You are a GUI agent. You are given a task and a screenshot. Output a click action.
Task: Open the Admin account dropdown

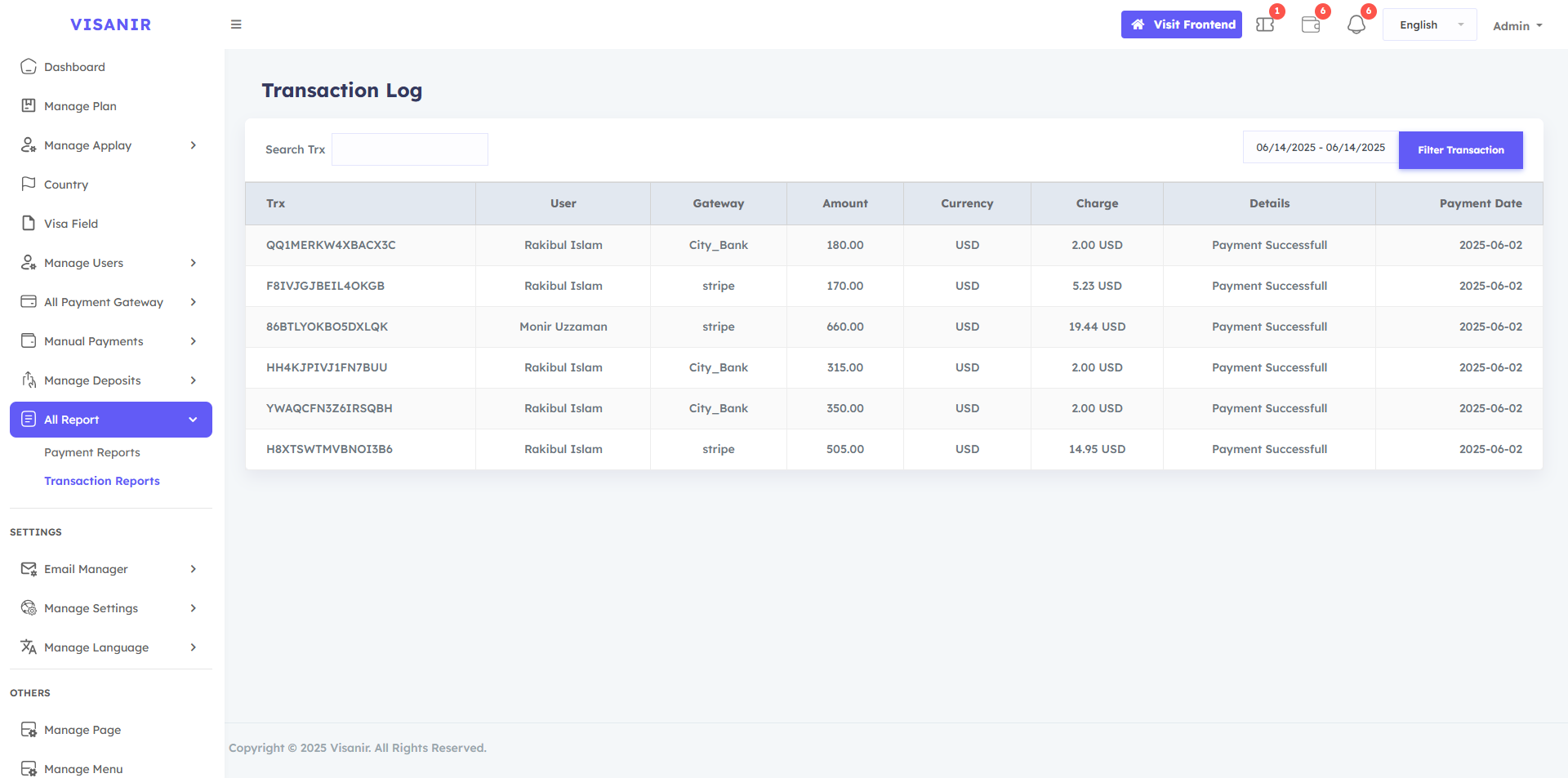point(1517,25)
